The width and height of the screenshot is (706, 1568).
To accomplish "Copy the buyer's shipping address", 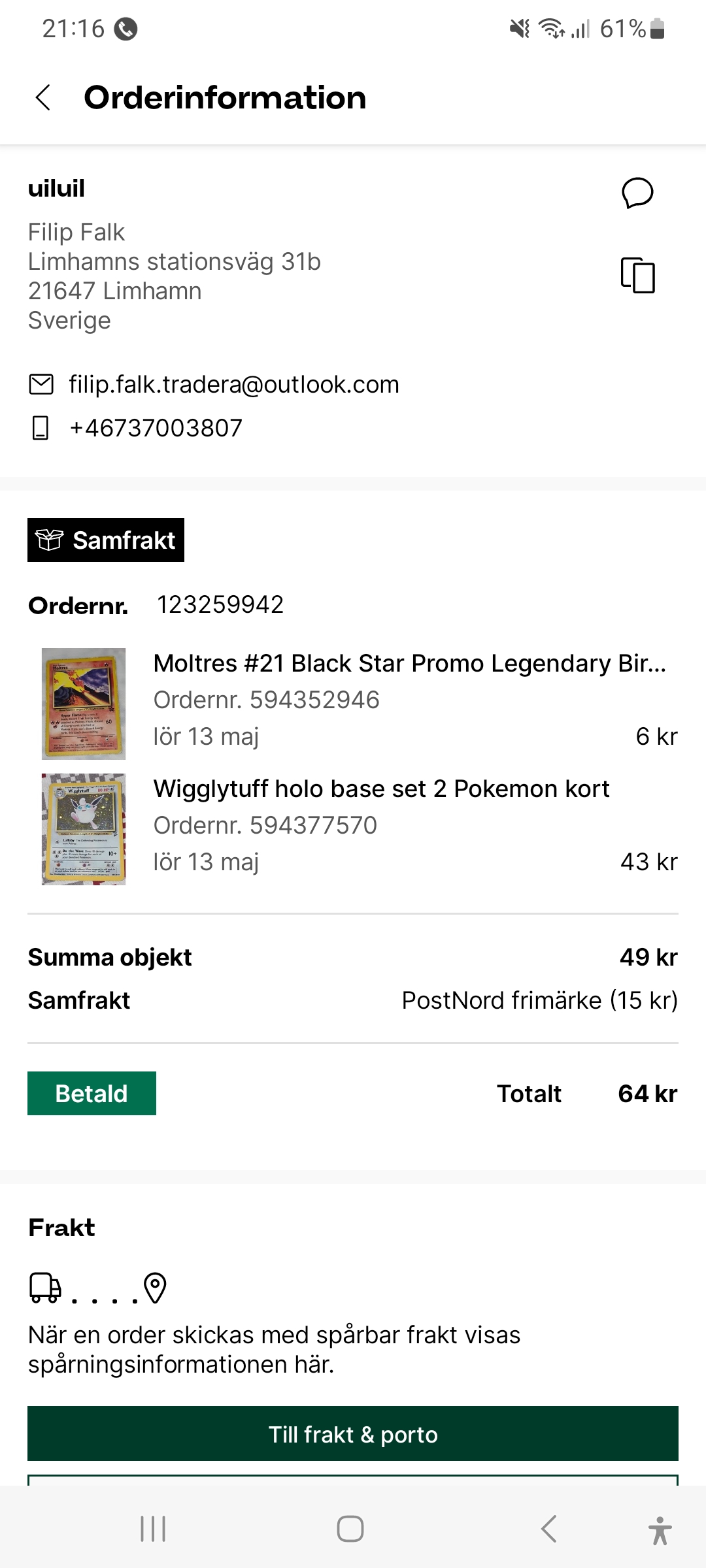I will pyautogui.click(x=637, y=275).
